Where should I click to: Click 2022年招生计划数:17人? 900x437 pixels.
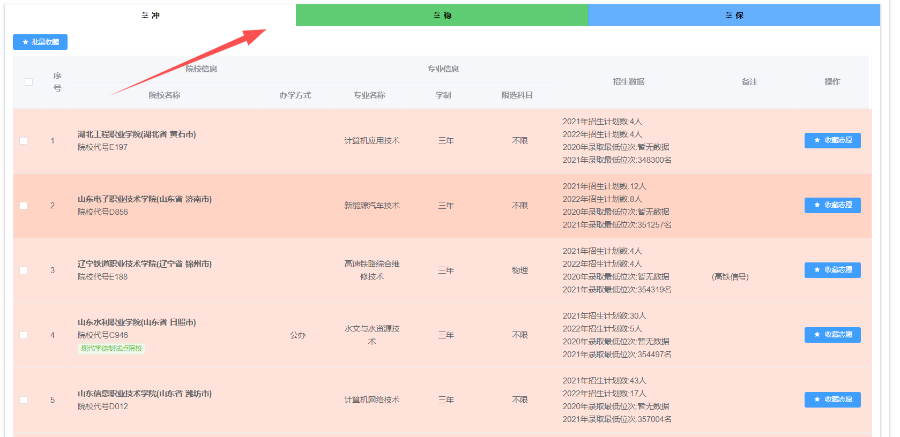pos(604,393)
